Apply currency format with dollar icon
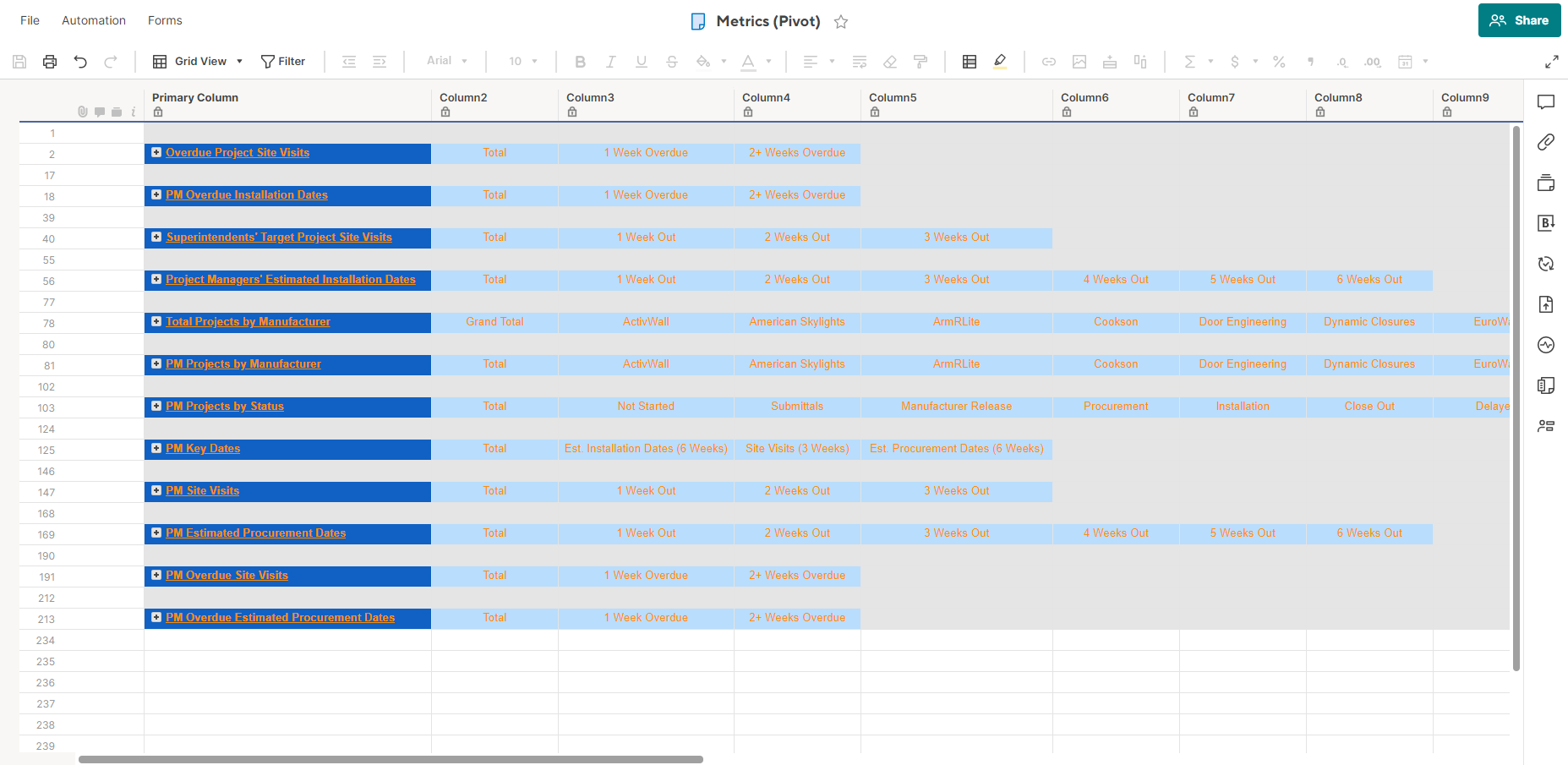1568x765 pixels. coord(1235,62)
